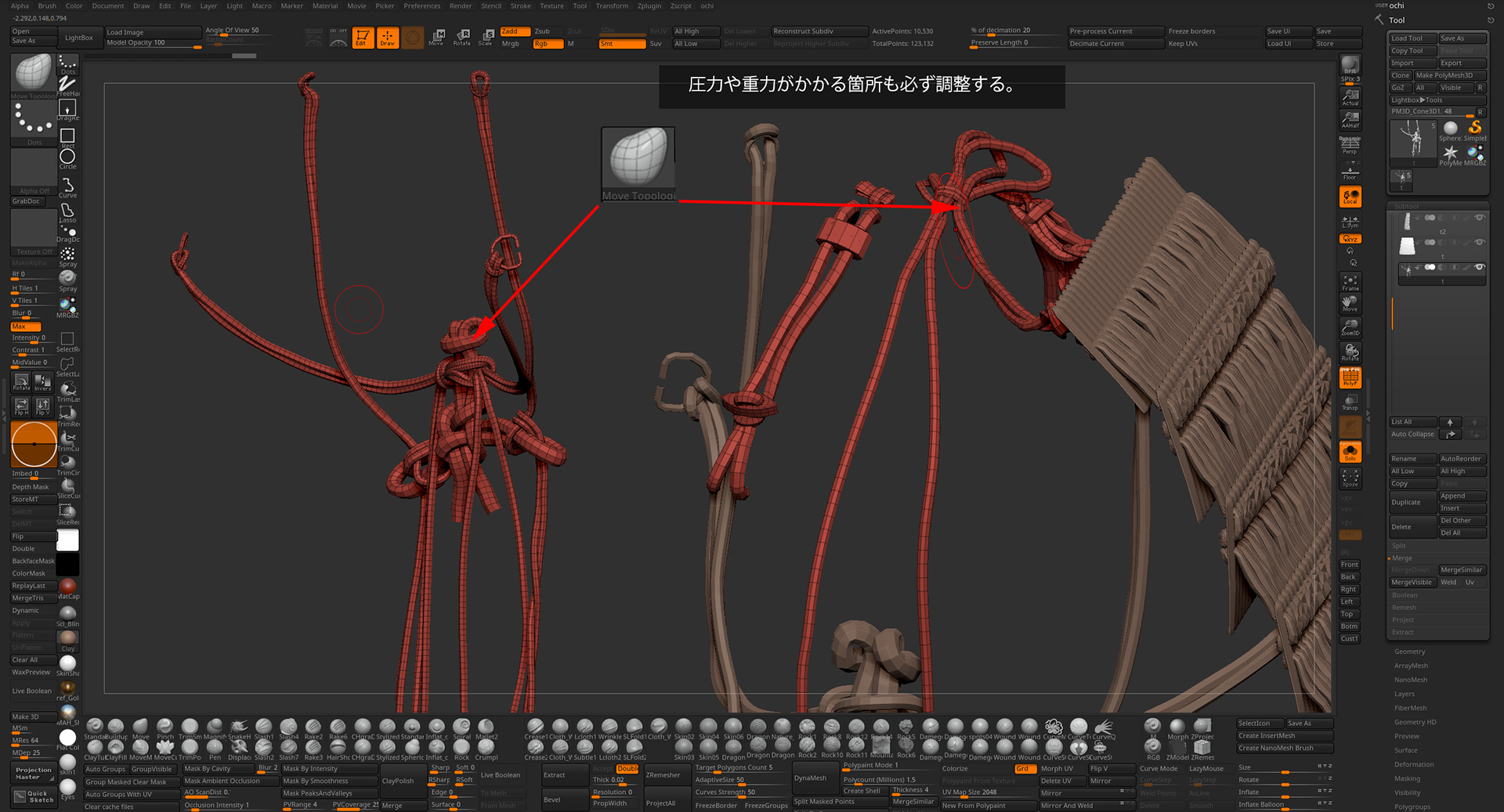
Task: Open the Document menu
Action: pos(108,5)
